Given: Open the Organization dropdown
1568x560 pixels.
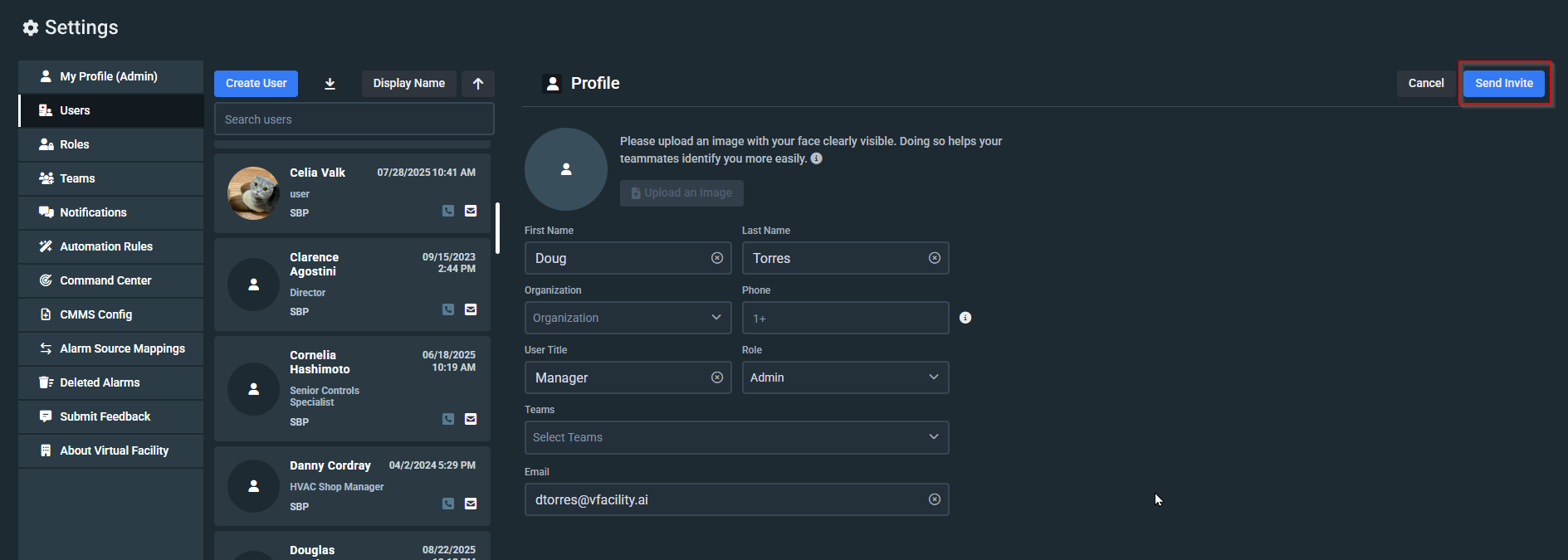Looking at the screenshot, I should coord(628,318).
